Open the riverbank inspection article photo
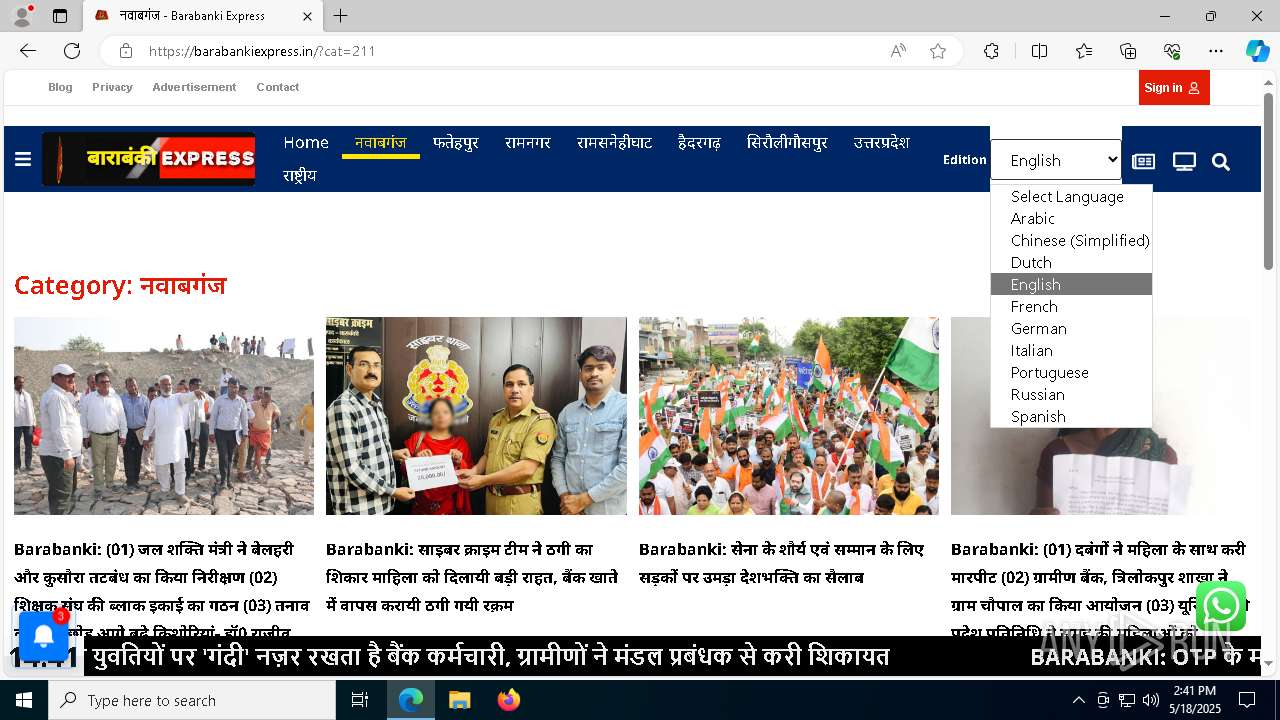The image size is (1280, 720). tap(164, 416)
